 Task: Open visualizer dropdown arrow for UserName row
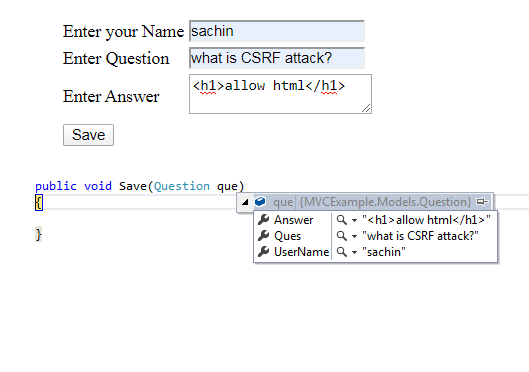click(354, 252)
